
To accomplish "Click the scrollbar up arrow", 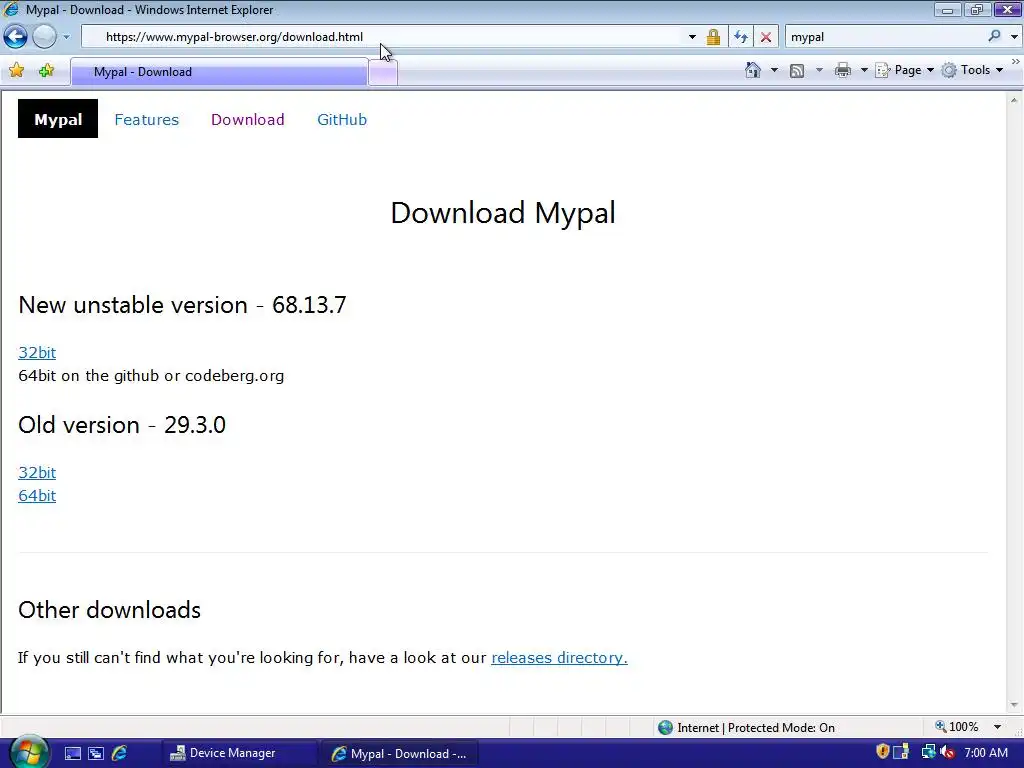I will [1014, 100].
